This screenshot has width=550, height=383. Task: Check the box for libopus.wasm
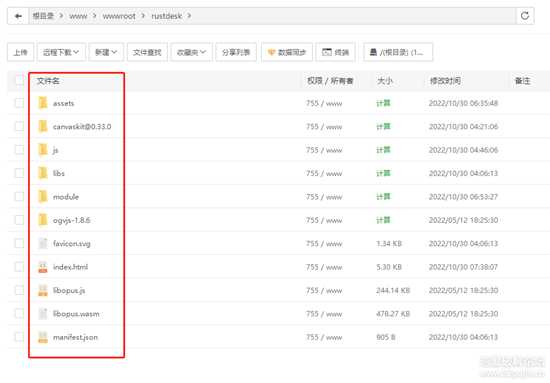coord(19,314)
